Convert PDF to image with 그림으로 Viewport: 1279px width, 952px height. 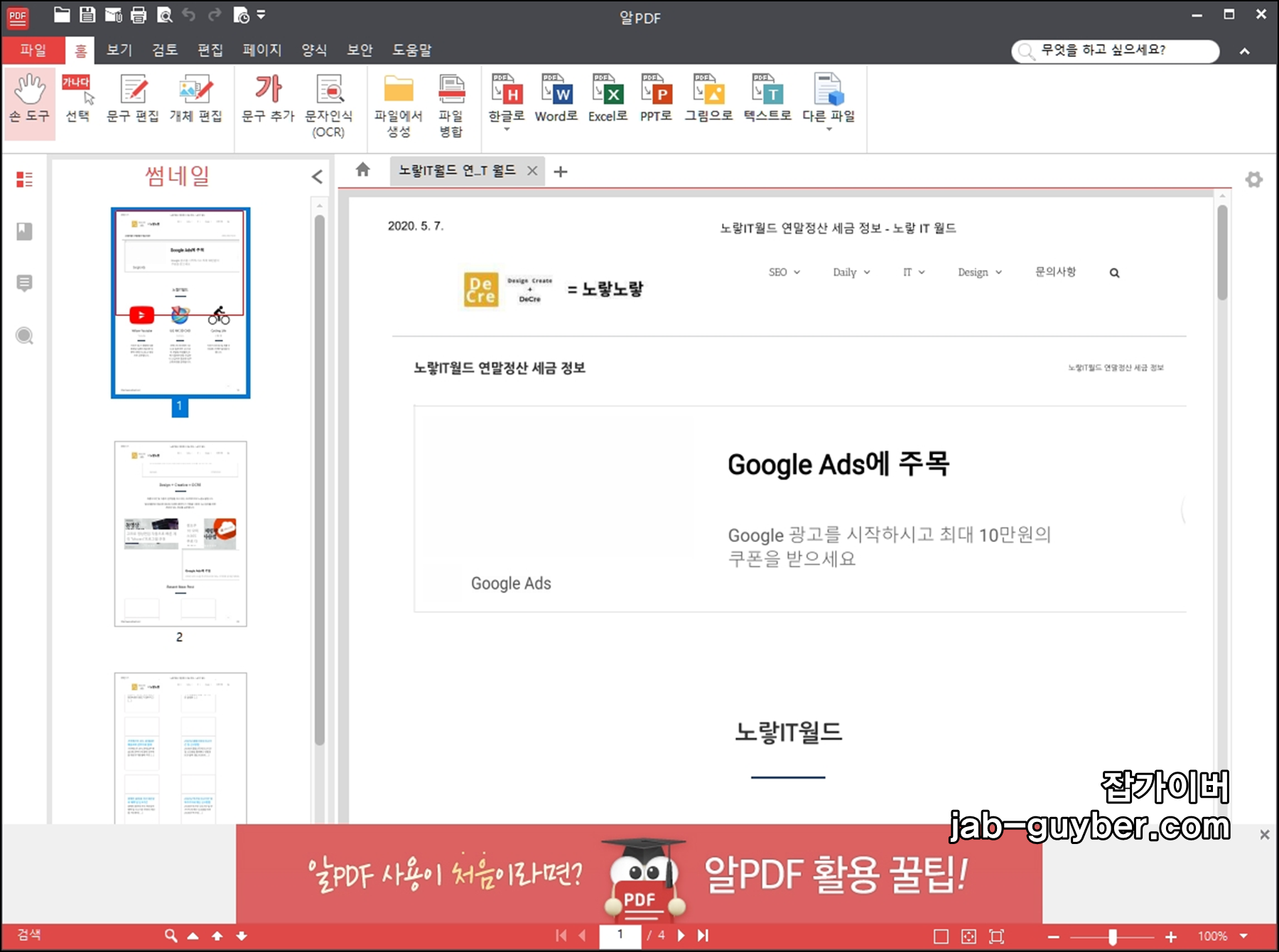(708, 99)
